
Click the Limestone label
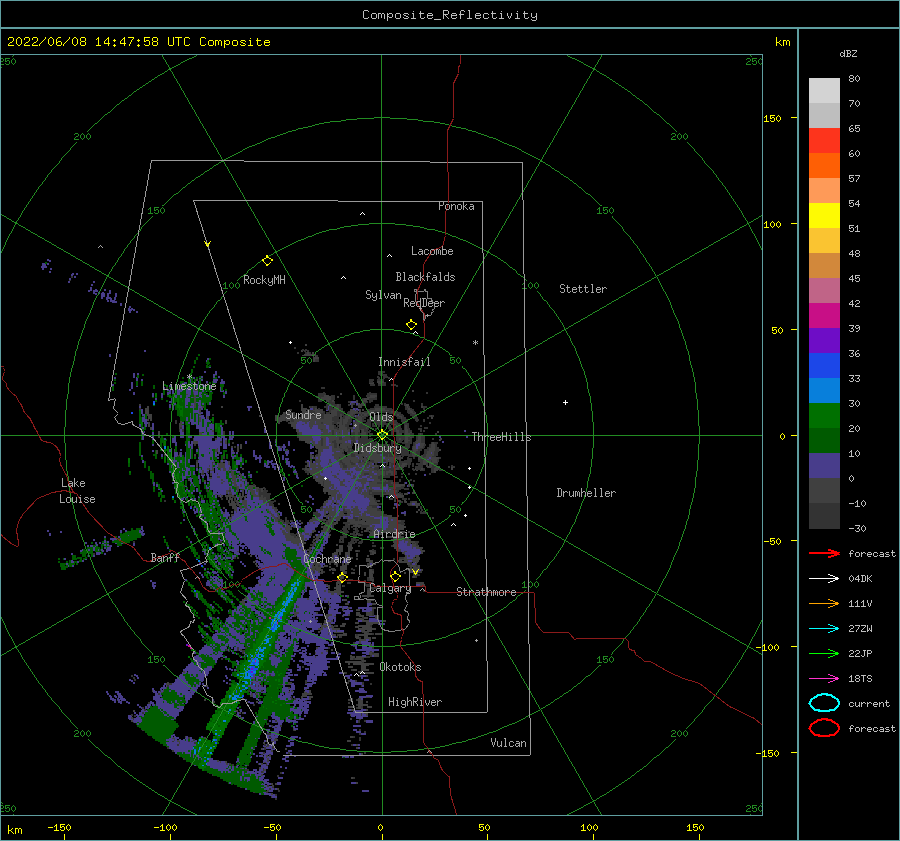[x=189, y=386]
